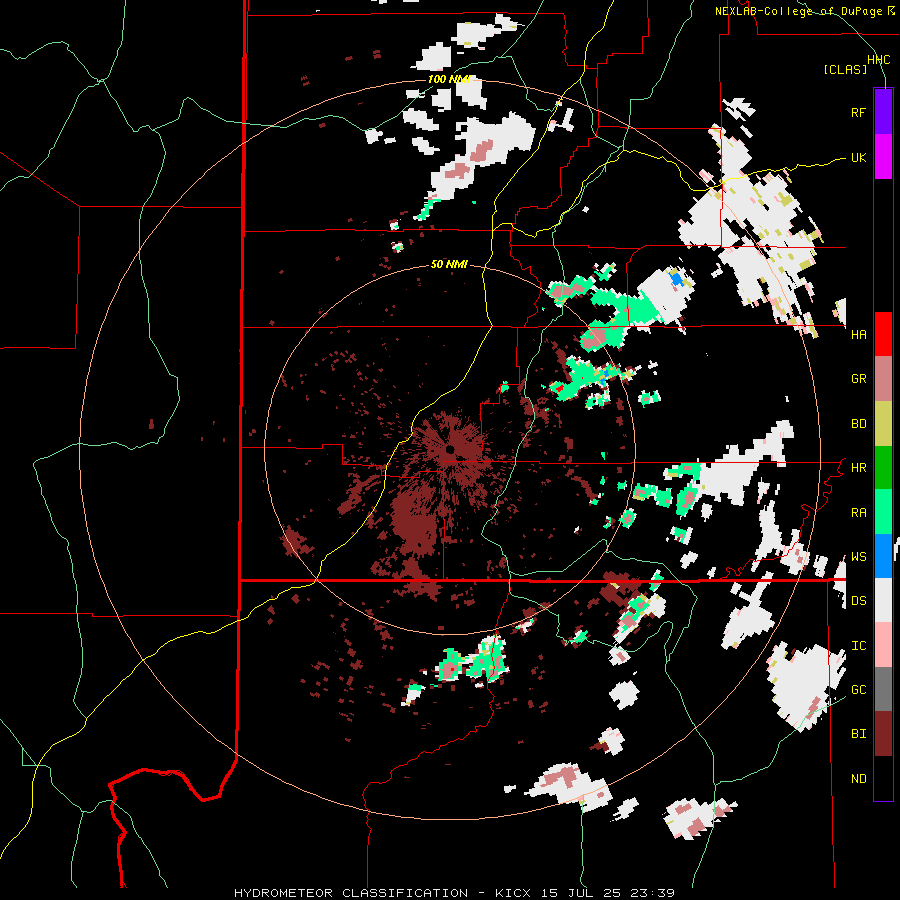Click the 100 NMI range ring label
This screenshot has width=900, height=900.
tap(449, 79)
